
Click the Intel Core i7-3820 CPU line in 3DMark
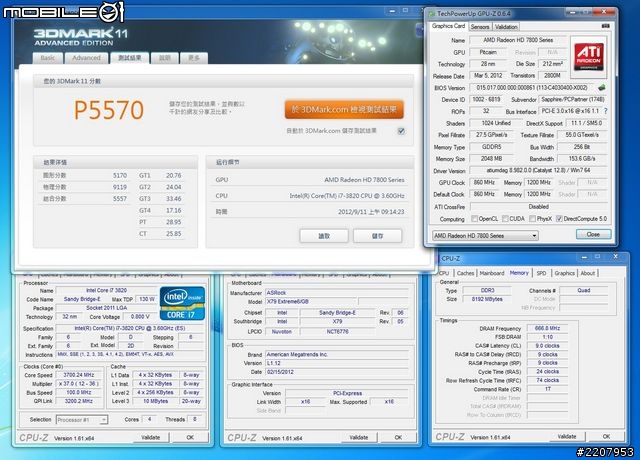347,196
